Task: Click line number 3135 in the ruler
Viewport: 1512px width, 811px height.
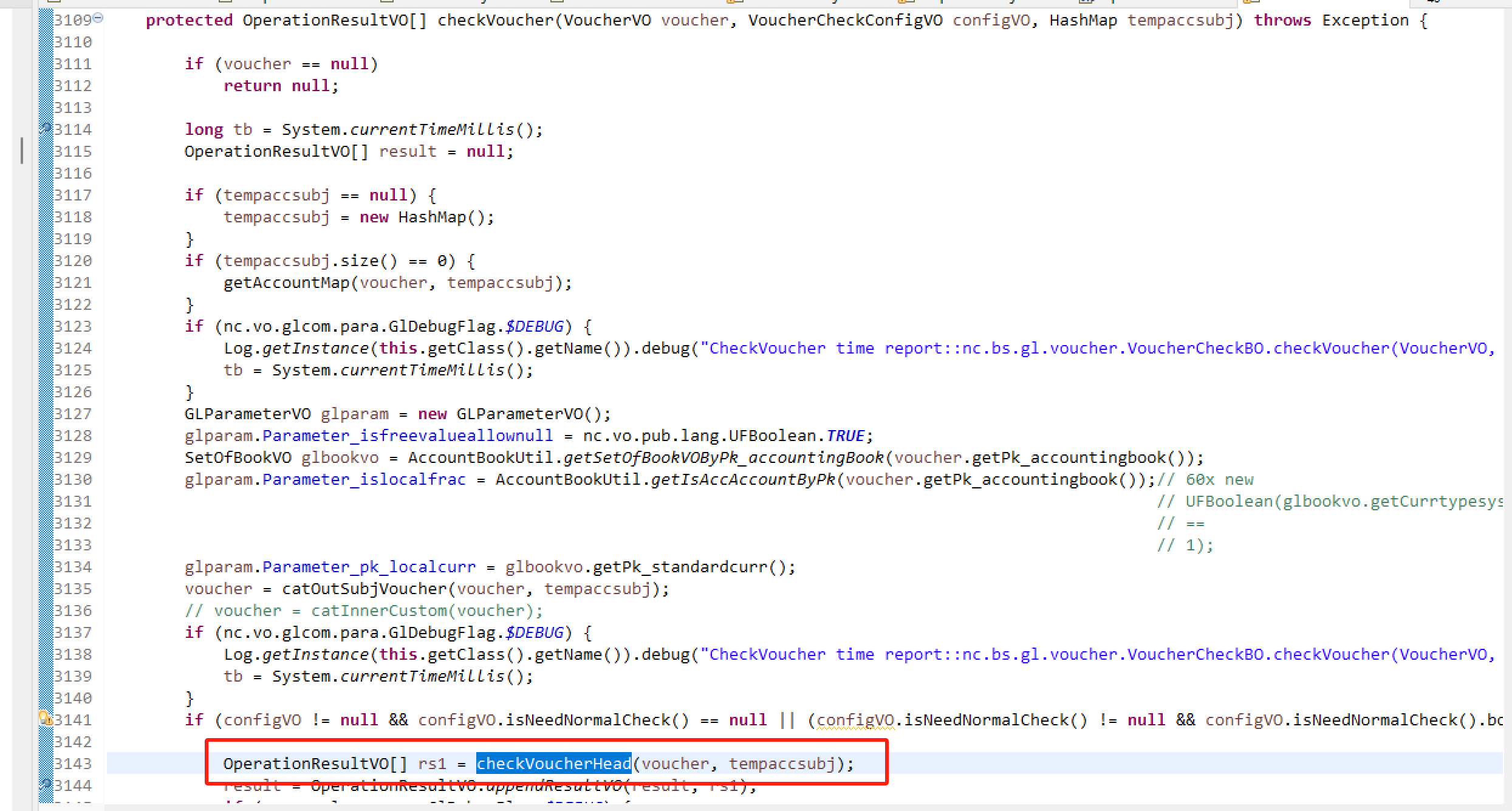Action: (73, 589)
